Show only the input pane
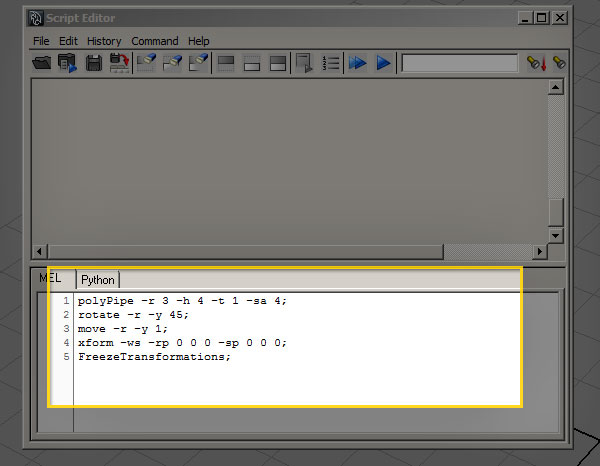The width and height of the screenshot is (600, 466). (x=252, y=63)
